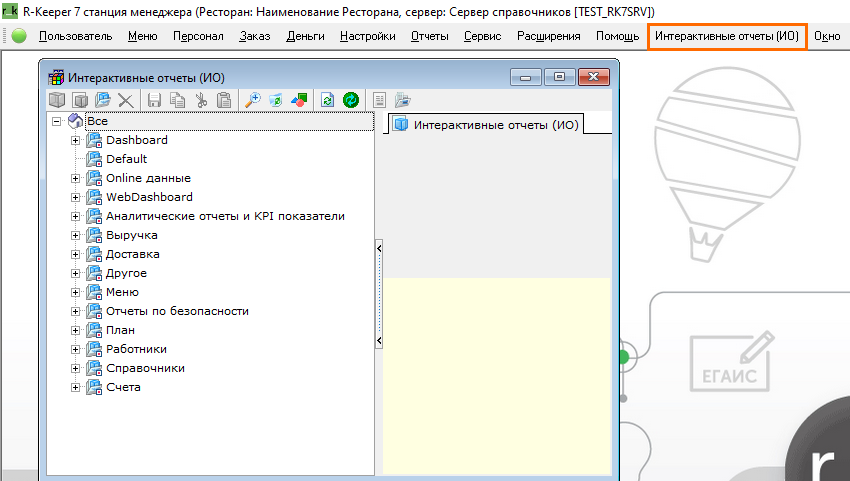Open the highlighted Интерактивные отчеты (ИО) menu
The width and height of the screenshot is (850, 481).
[x=727, y=36]
